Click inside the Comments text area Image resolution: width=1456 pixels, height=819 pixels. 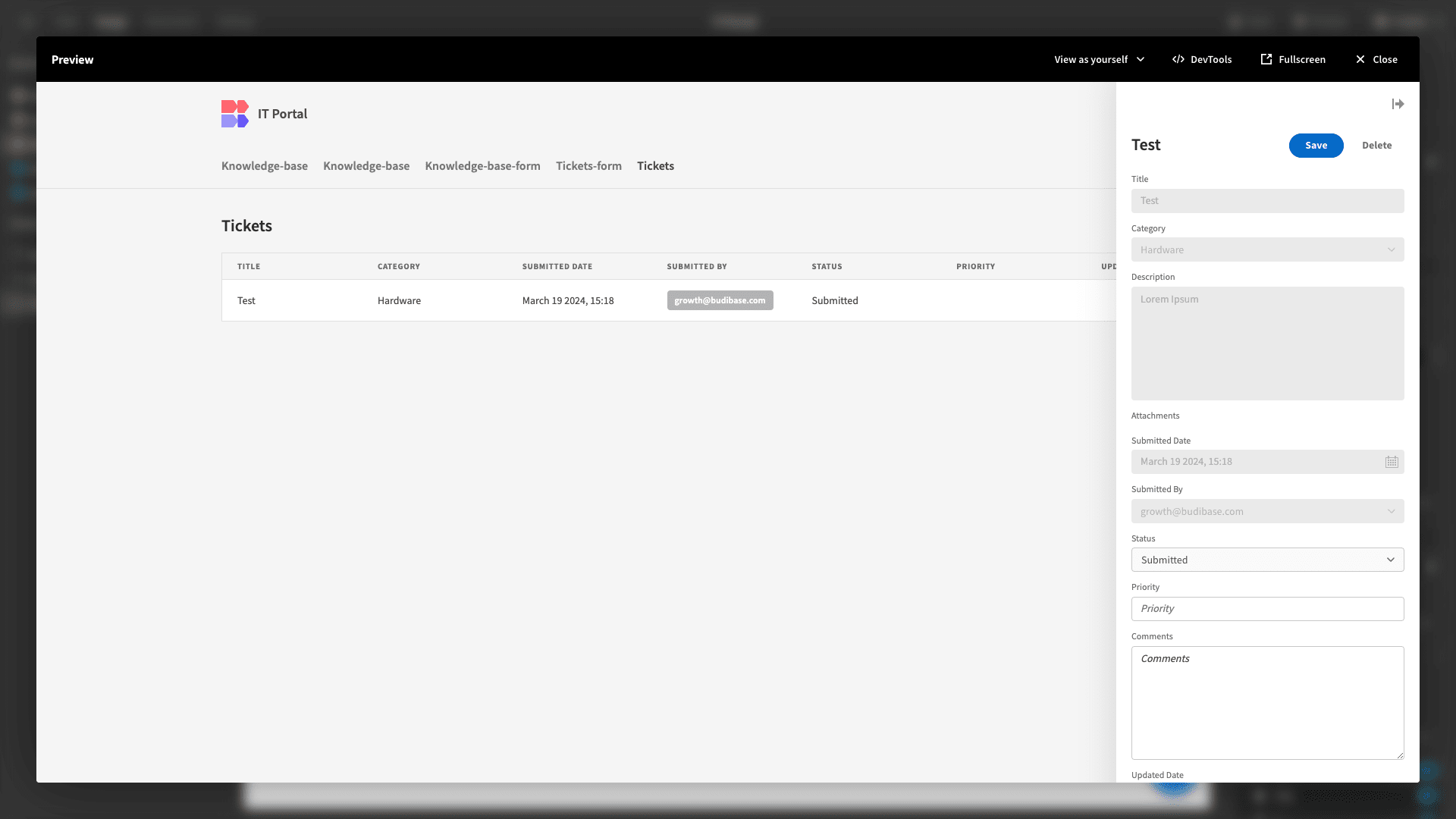(x=1267, y=703)
